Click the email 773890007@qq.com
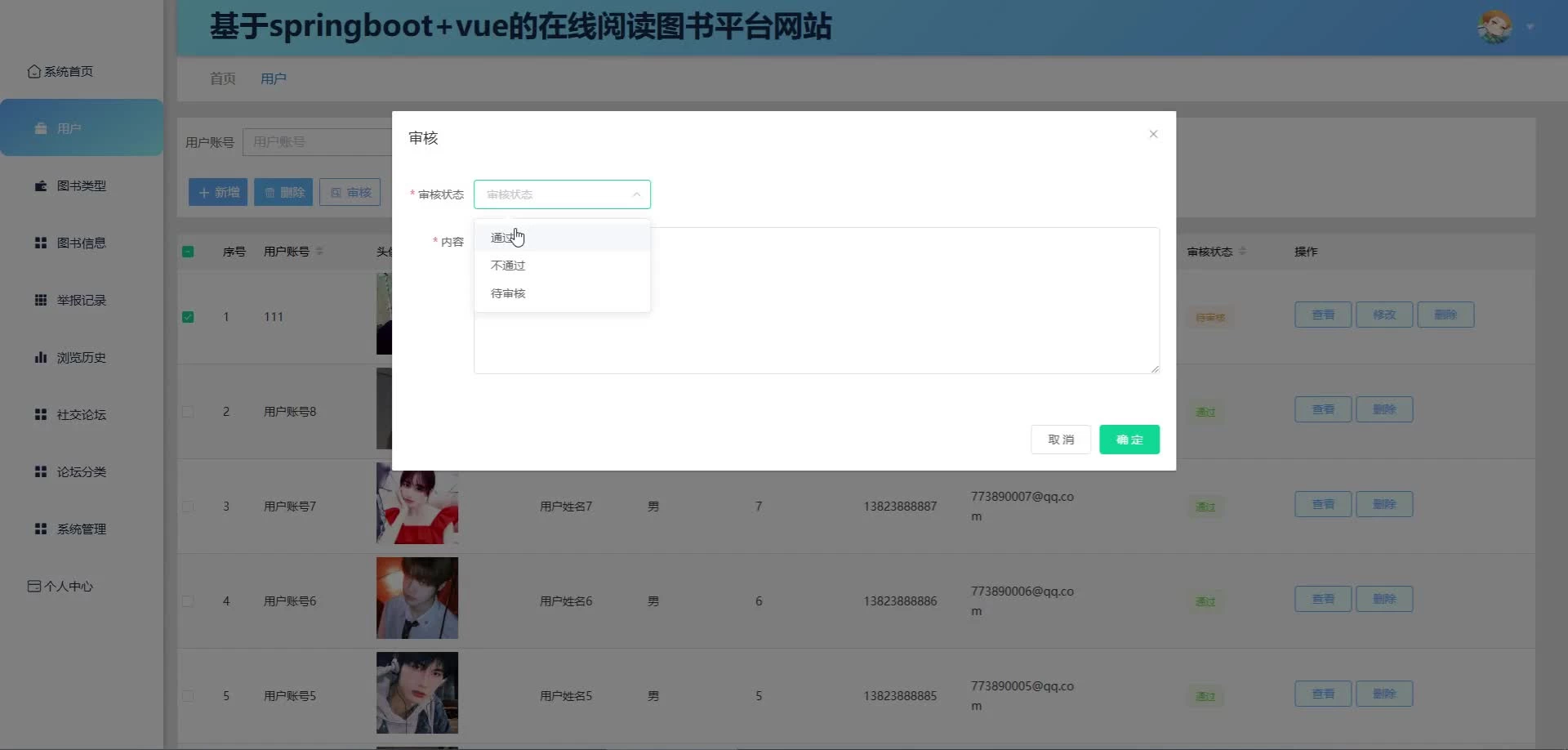1568x750 pixels. (x=1022, y=507)
